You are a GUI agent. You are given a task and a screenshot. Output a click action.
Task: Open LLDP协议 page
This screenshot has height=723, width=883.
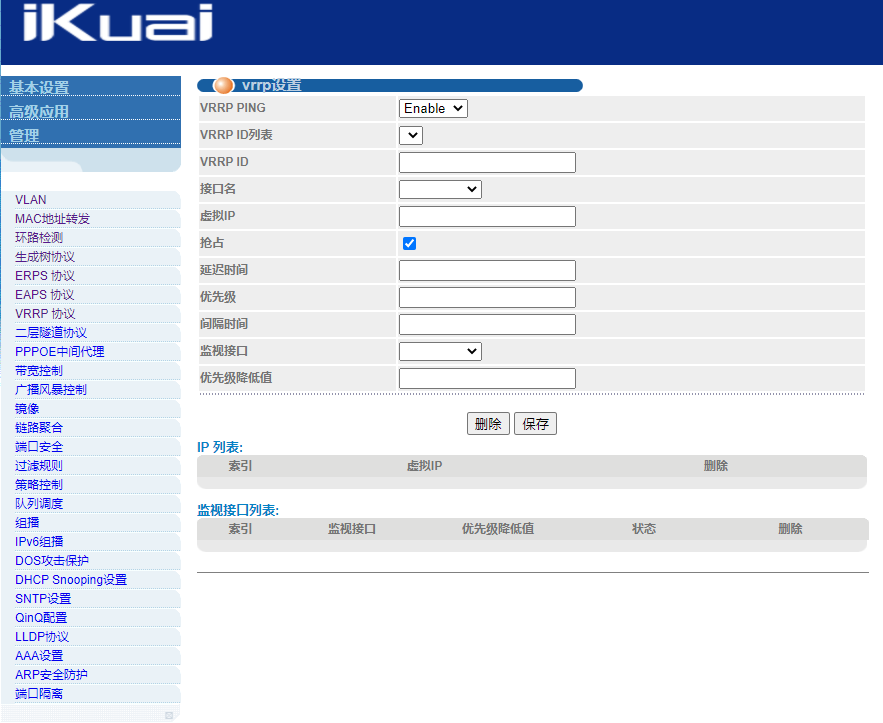coord(42,637)
